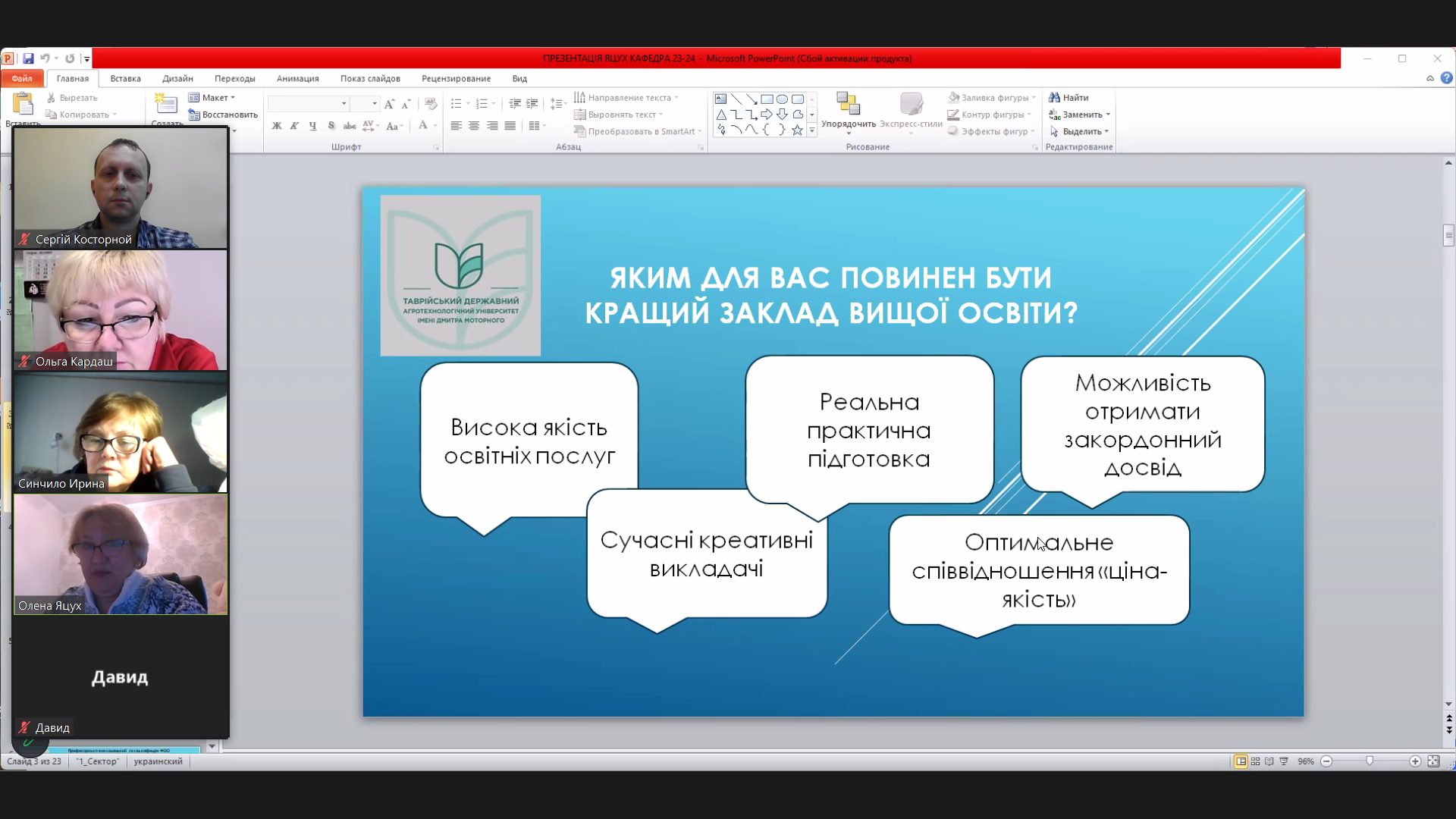Click Заменить in the Редактирование group
Image resolution: width=1456 pixels, height=819 pixels.
pyautogui.click(x=1078, y=115)
